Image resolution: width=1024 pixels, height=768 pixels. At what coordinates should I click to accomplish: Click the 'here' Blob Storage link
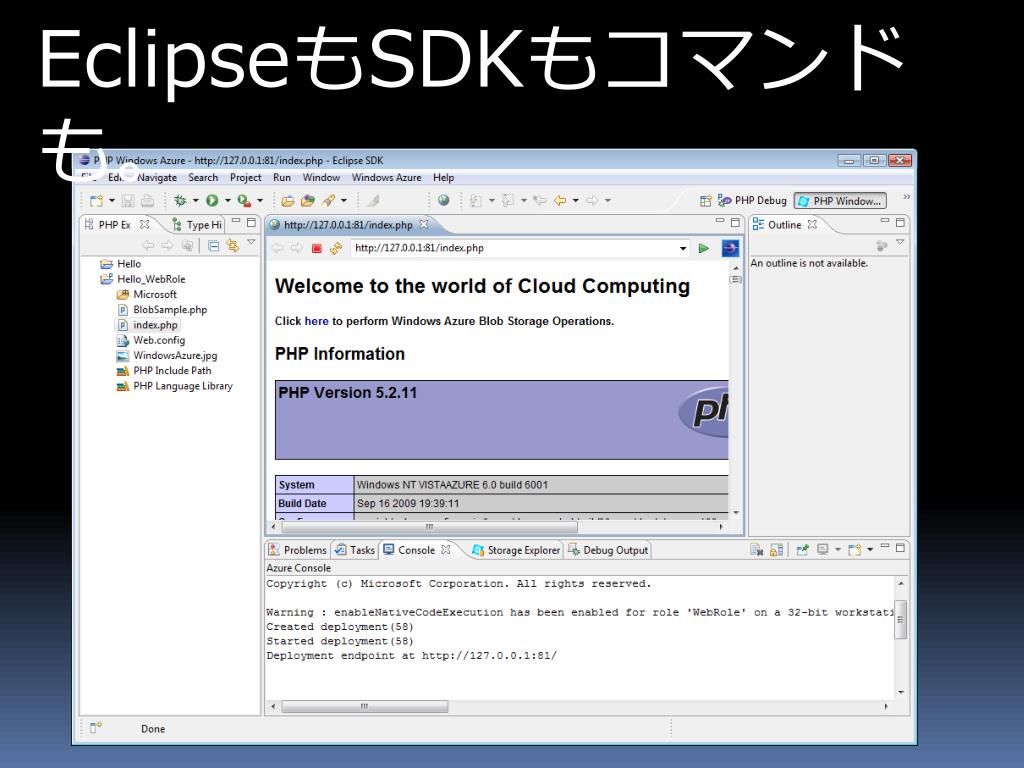click(x=317, y=321)
